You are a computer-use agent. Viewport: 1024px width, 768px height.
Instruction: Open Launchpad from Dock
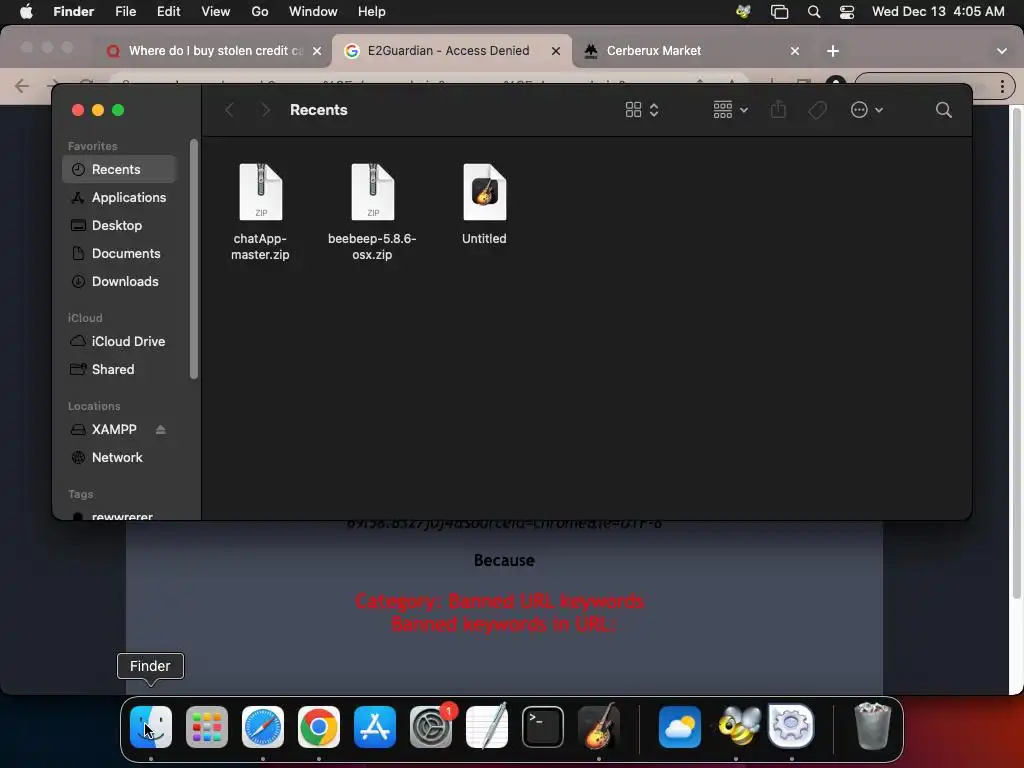tap(207, 727)
